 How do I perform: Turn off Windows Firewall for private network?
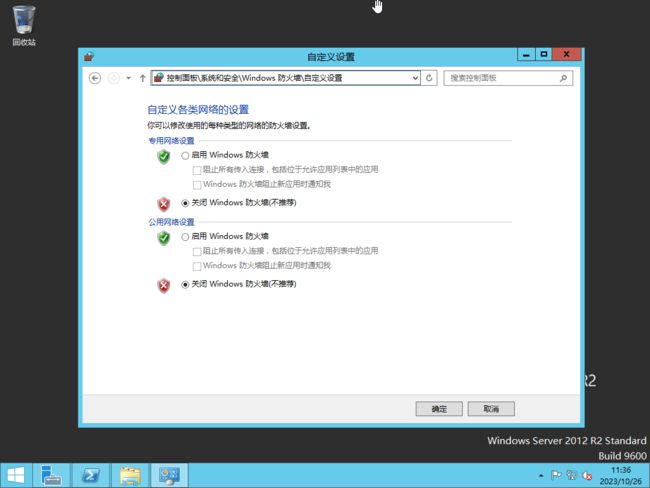[185, 203]
